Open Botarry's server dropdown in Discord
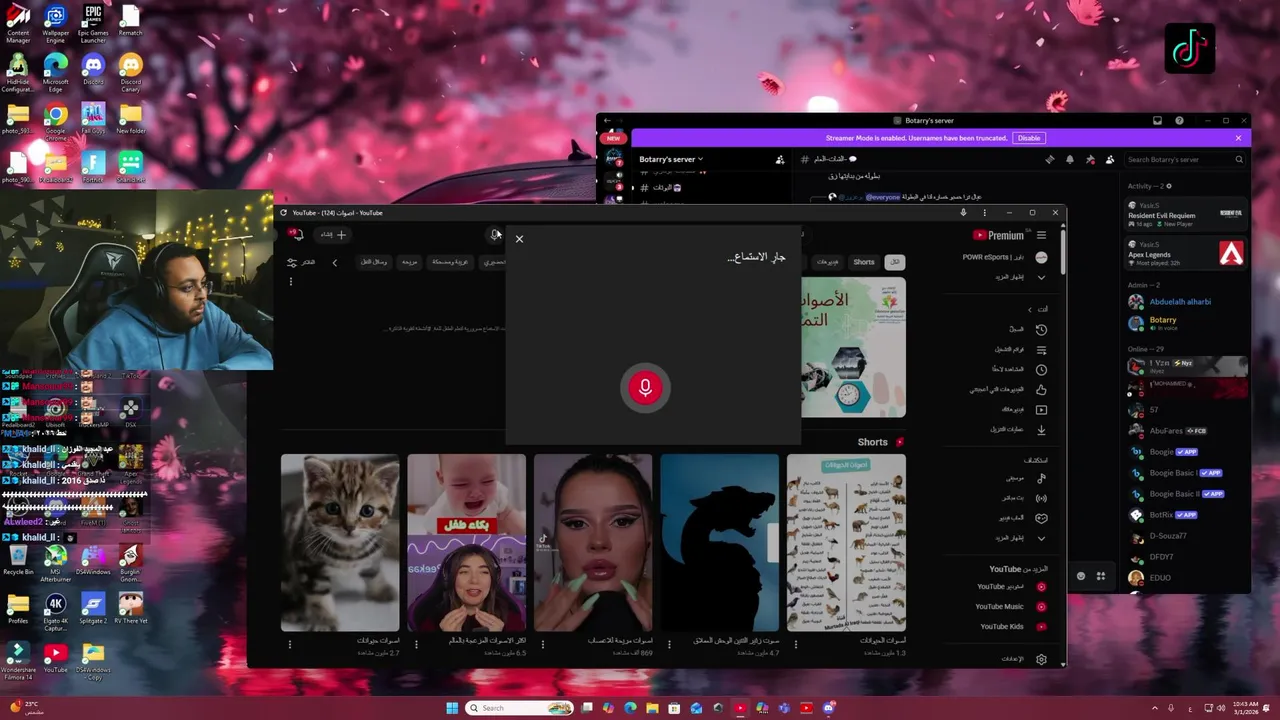1280x720 pixels. pos(671,159)
